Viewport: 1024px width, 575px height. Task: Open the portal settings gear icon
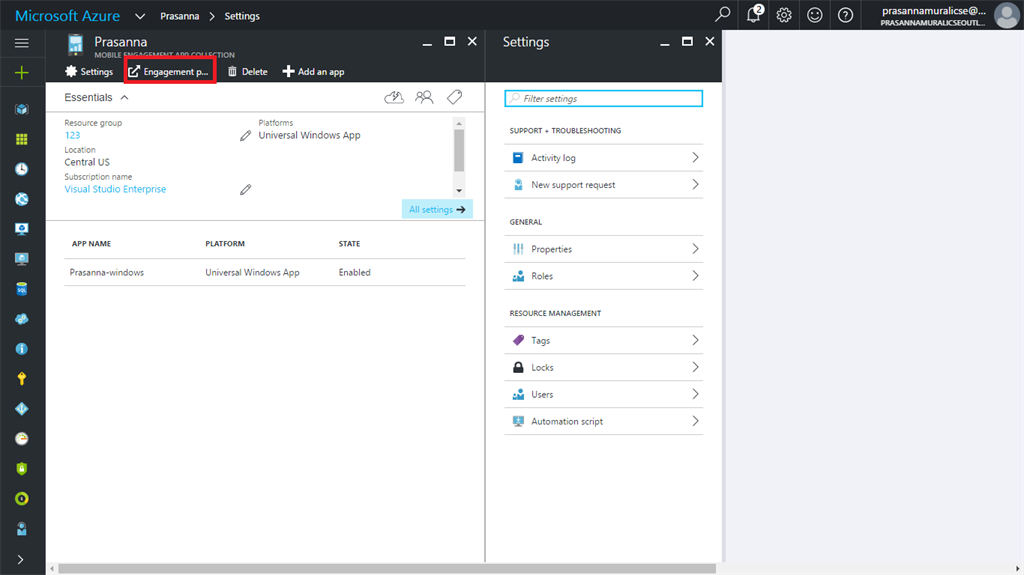click(x=784, y=15)
